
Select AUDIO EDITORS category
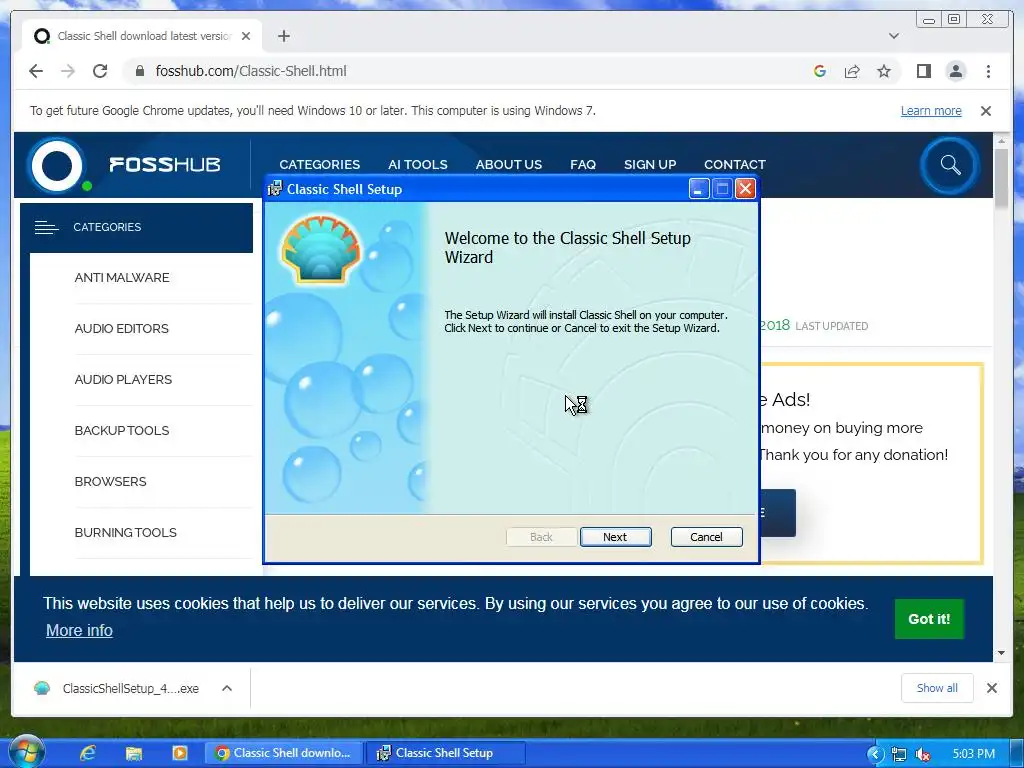tap(121, 328)
